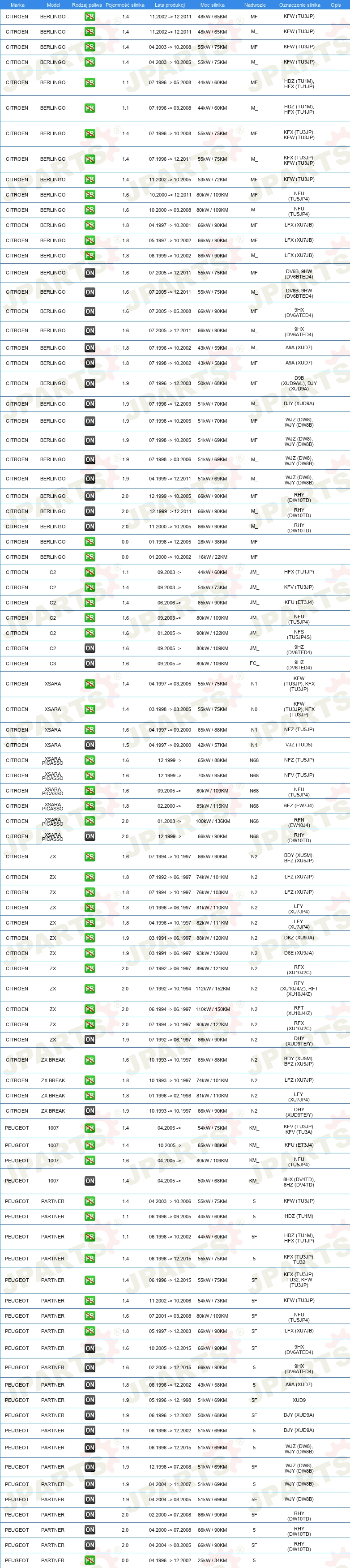Screen dimensions: 350x1568
Task: Click the engine code VJZ (TUD5)
Action: (x=299, y=745)
